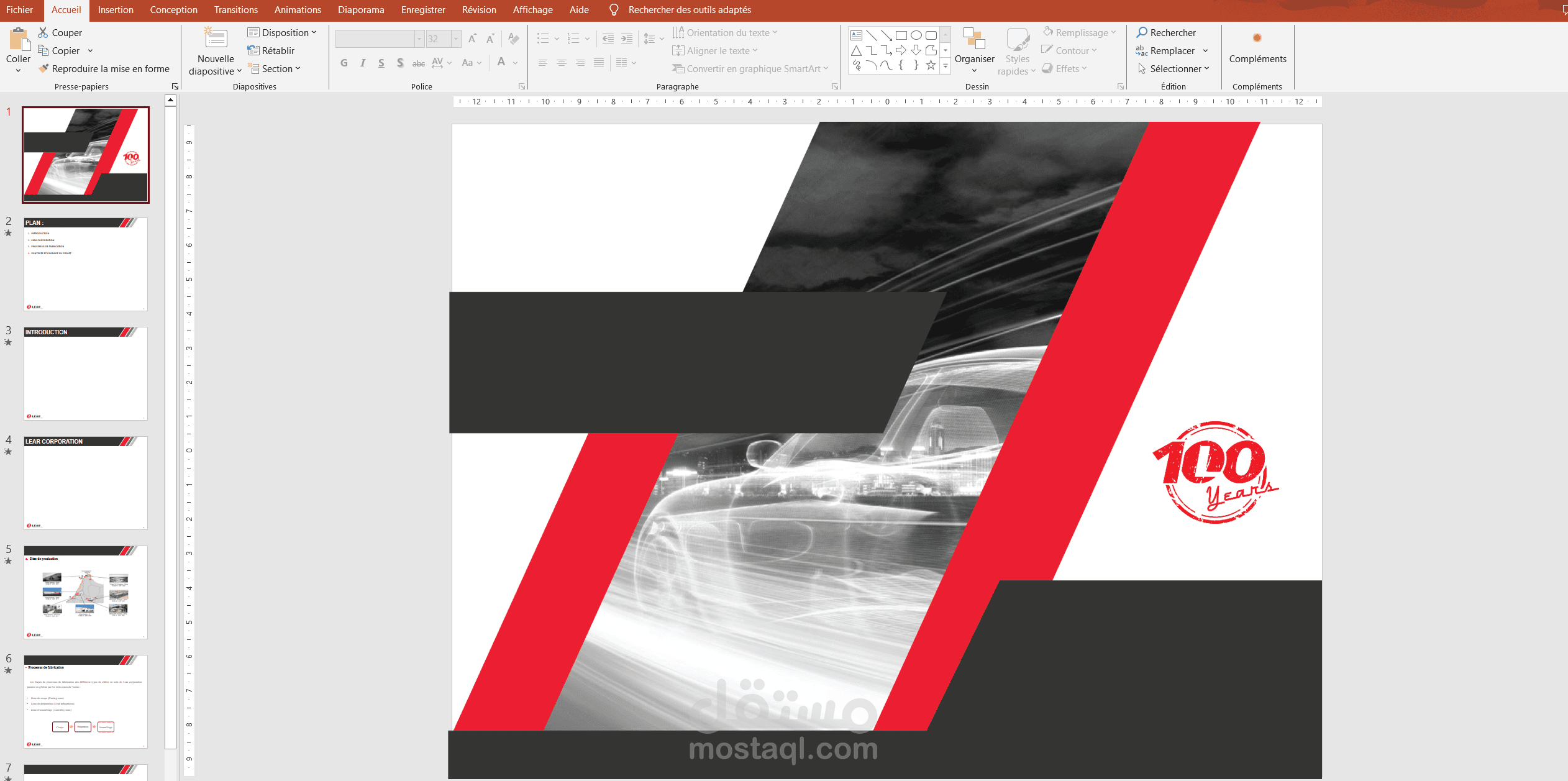The image size is (1568, 781).
Task: Click Remplacer replace button
Action: pos(1165,50)
